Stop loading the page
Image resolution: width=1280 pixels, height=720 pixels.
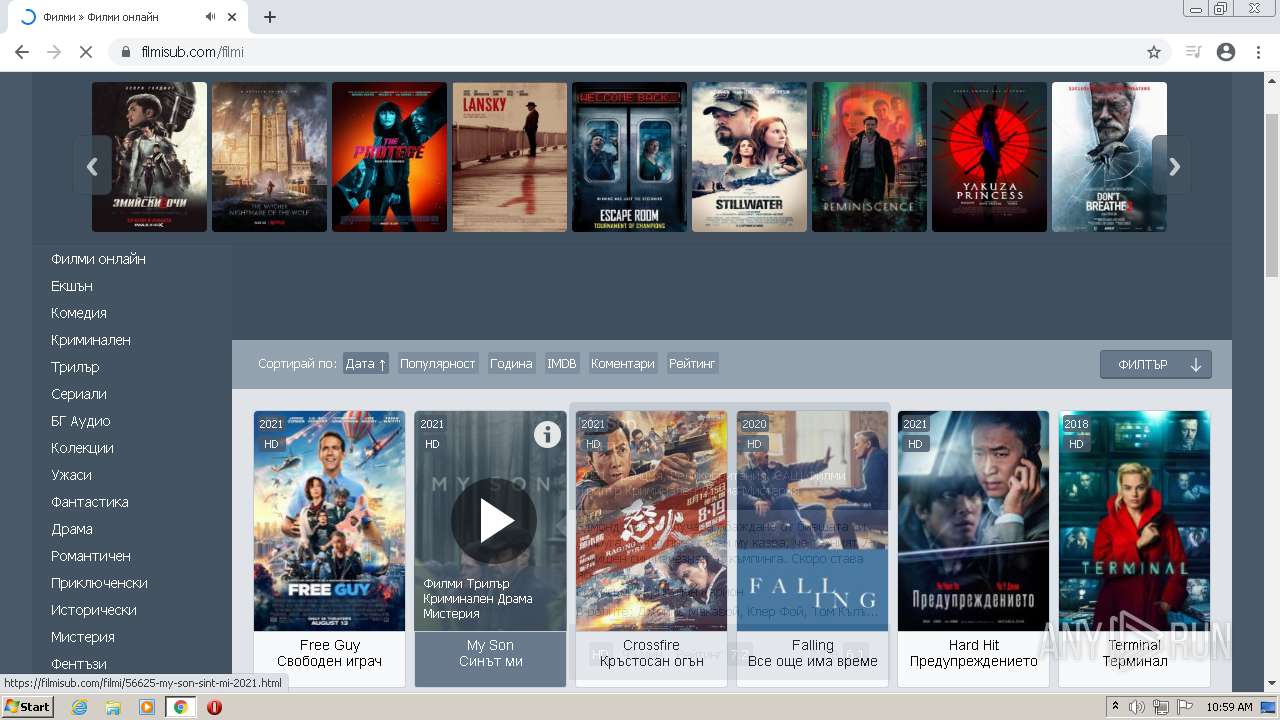(x=86, y=52)
